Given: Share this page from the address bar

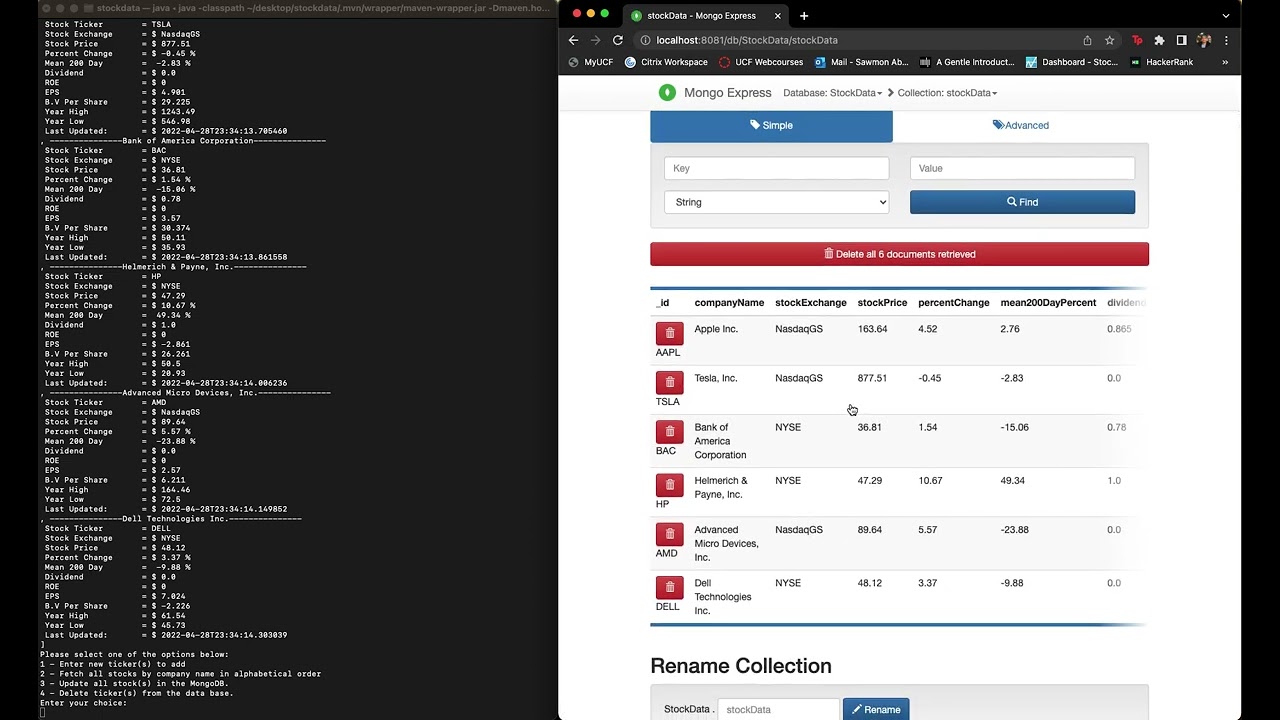Looking at the screenshot, I should tap(1087, 40).
